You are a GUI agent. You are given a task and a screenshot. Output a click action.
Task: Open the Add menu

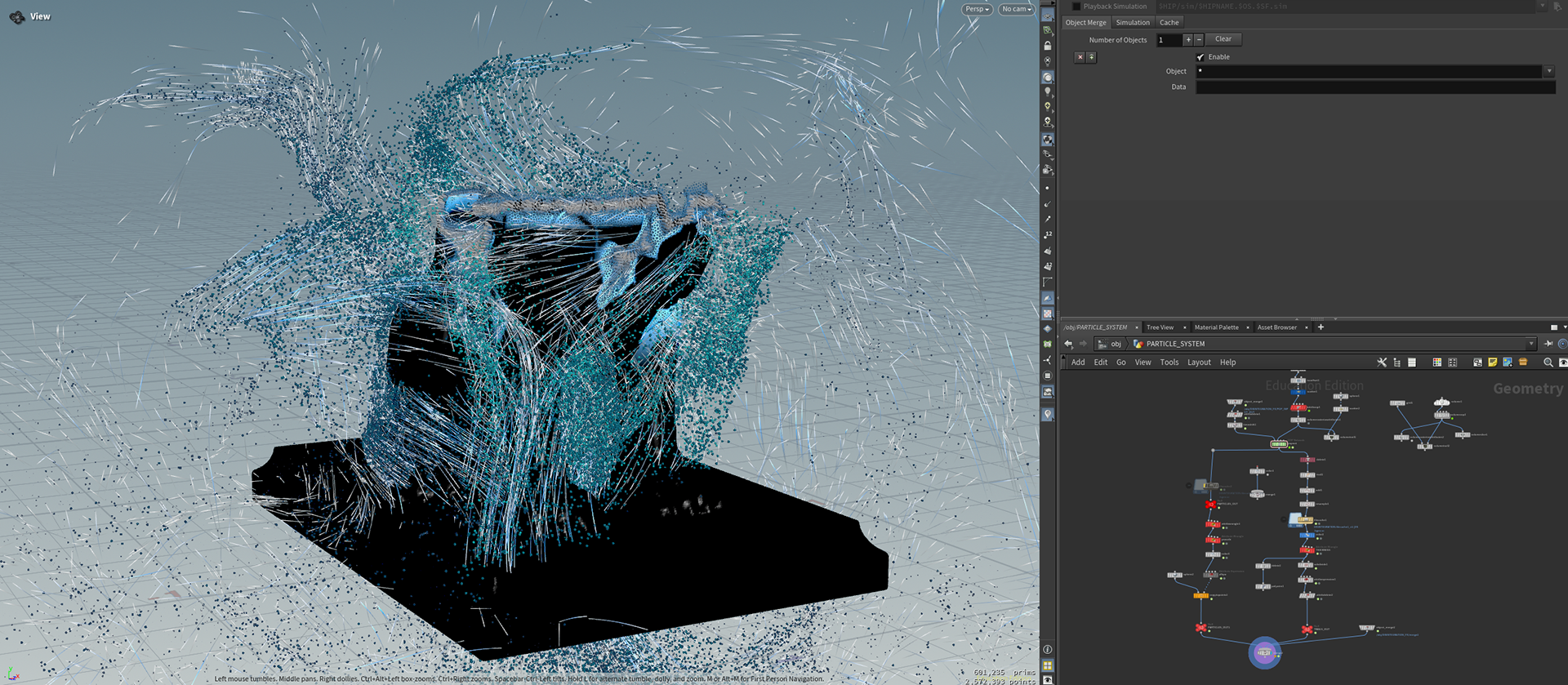pyautogui.click(x=1078, y=363)
